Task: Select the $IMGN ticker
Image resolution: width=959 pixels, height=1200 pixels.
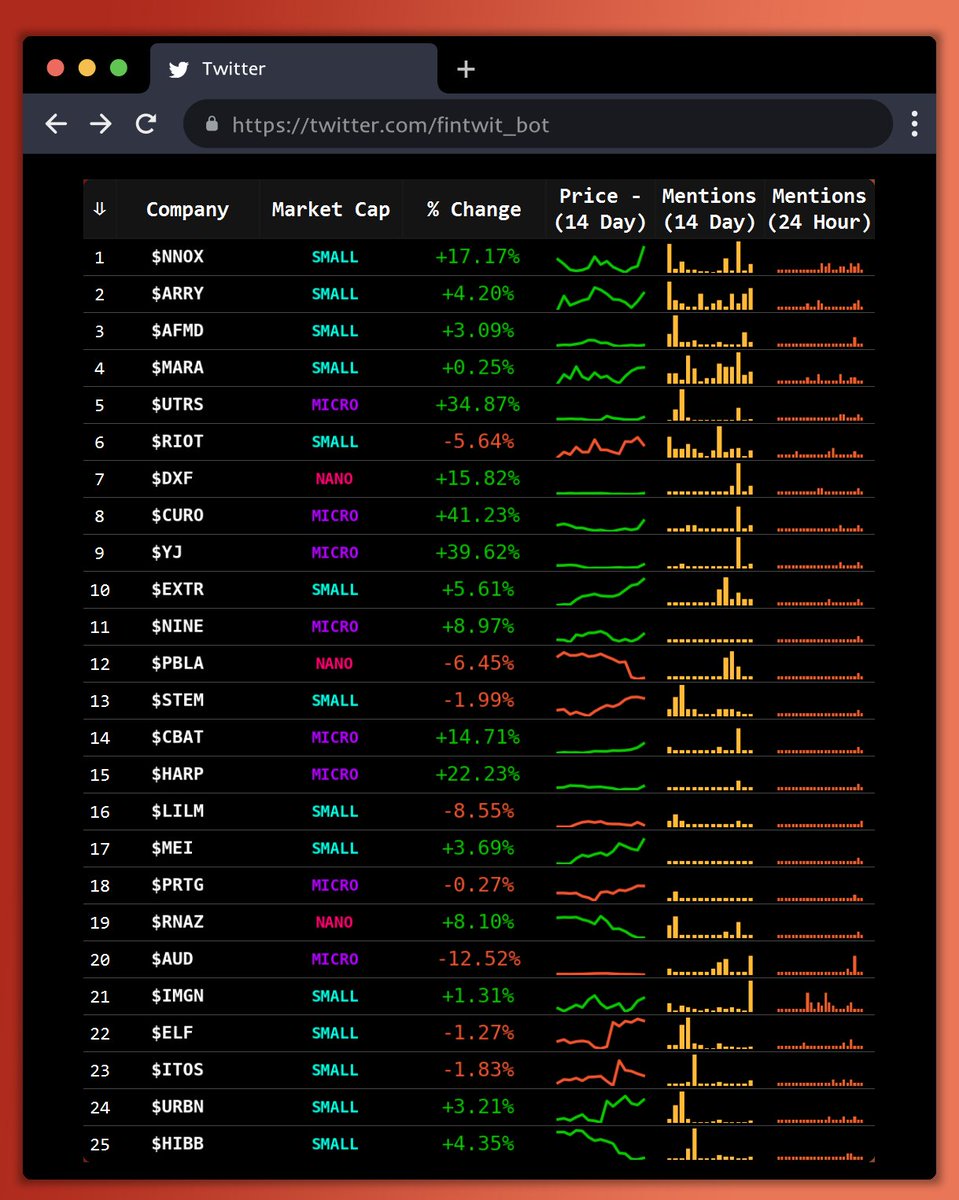Action: point(178,996)
